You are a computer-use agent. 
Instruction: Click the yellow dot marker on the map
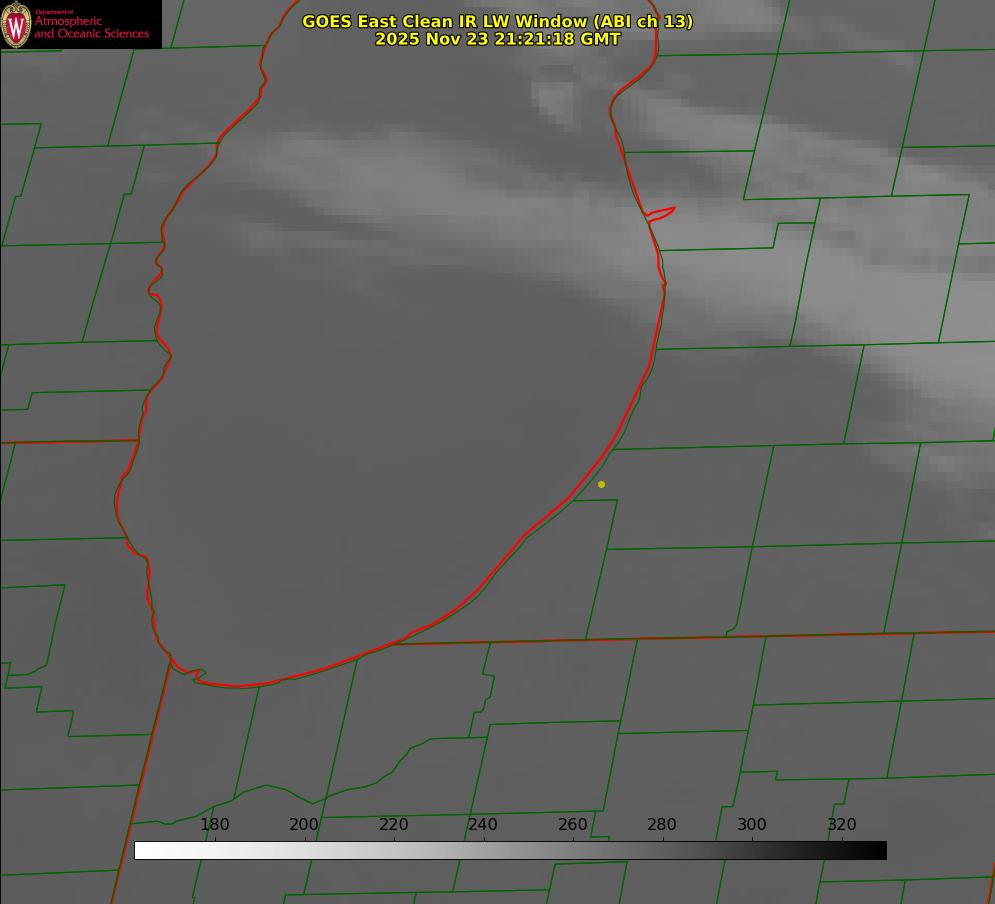tap(601, 484)
